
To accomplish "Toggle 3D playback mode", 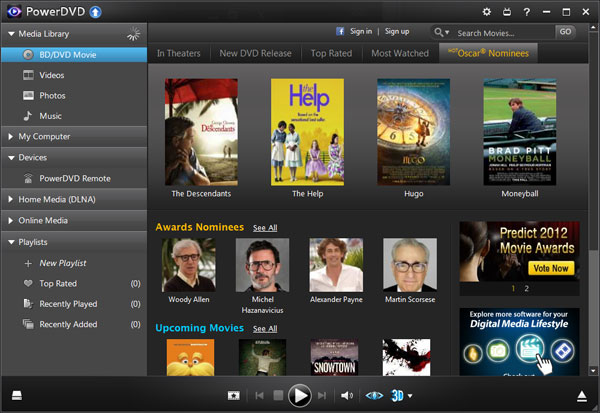I will click(x=397, y=395).
